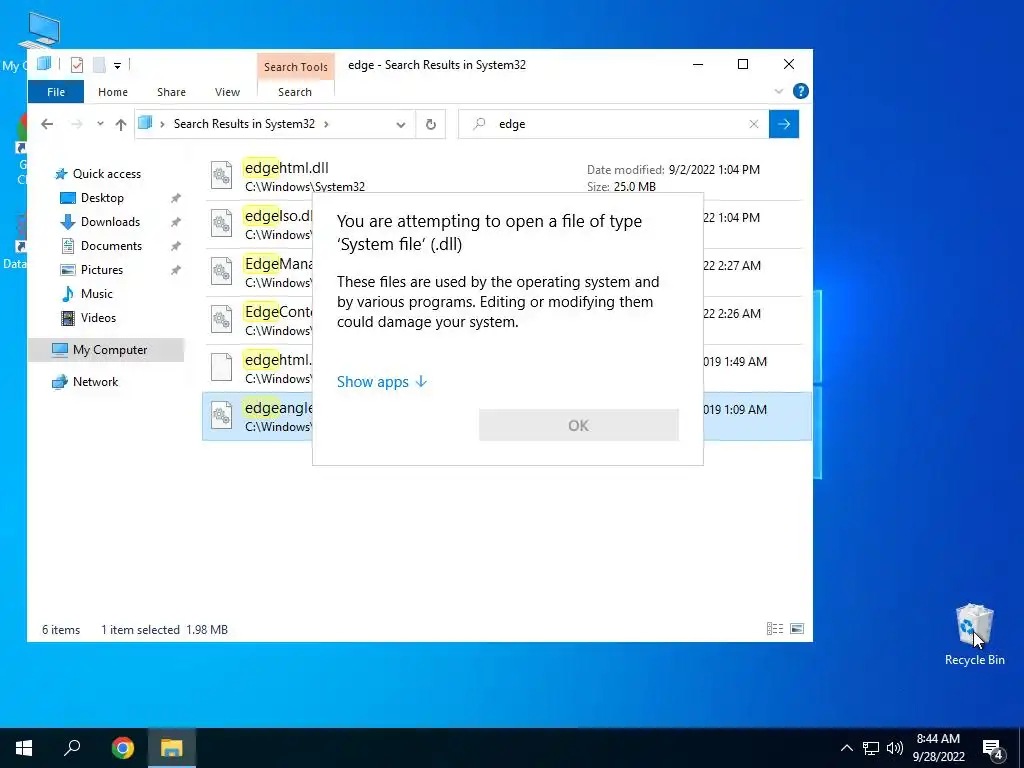Click the edgeangle file gear icon
The image size is (1024, 768).
pyautogui.click(x=221, y=415)
